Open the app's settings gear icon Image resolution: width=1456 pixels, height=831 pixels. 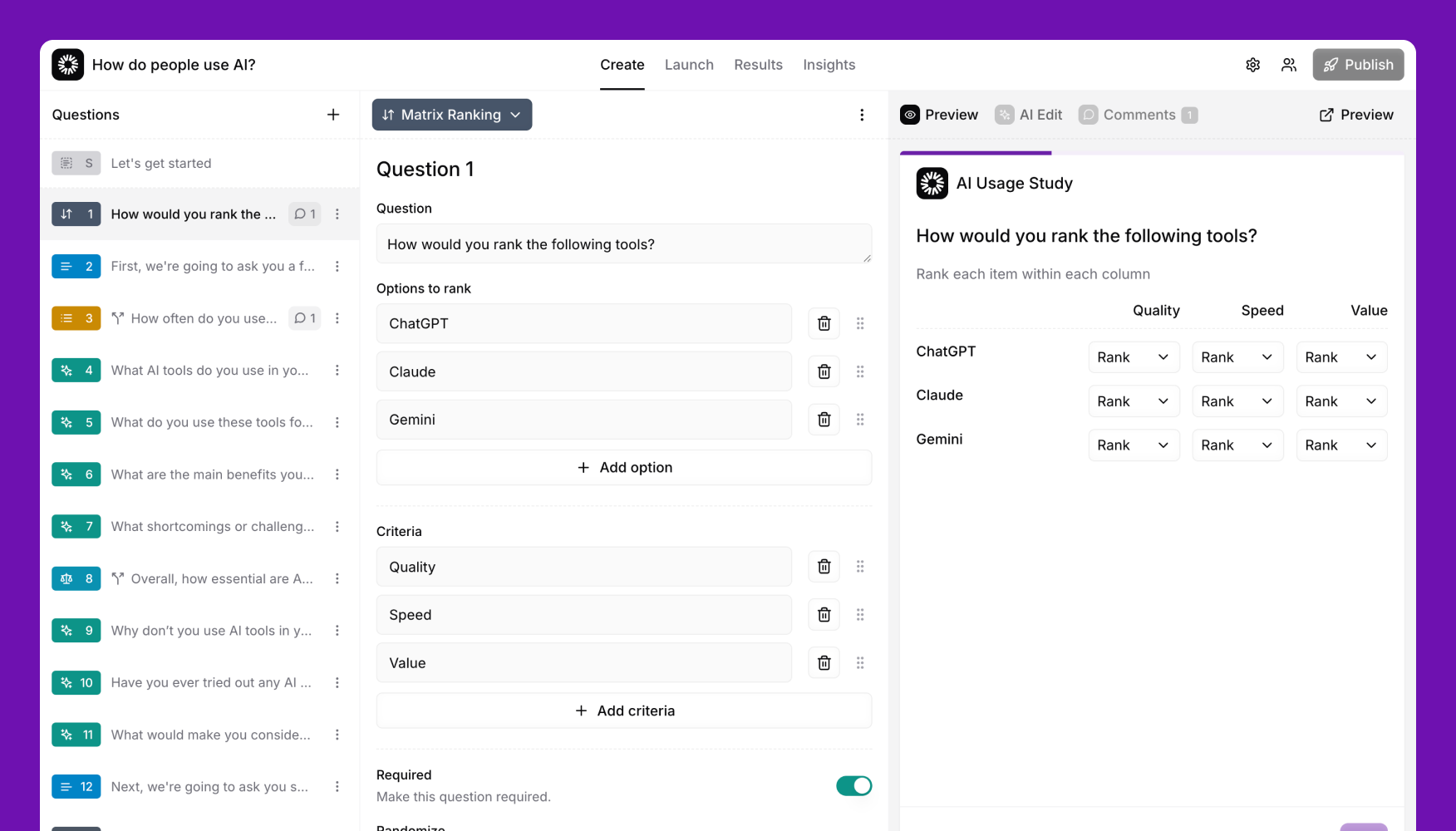[1252, 64]
